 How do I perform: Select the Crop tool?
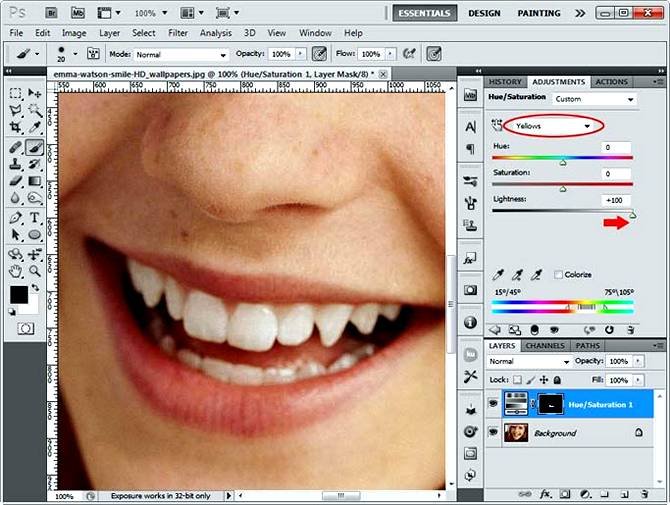(15, 128)
